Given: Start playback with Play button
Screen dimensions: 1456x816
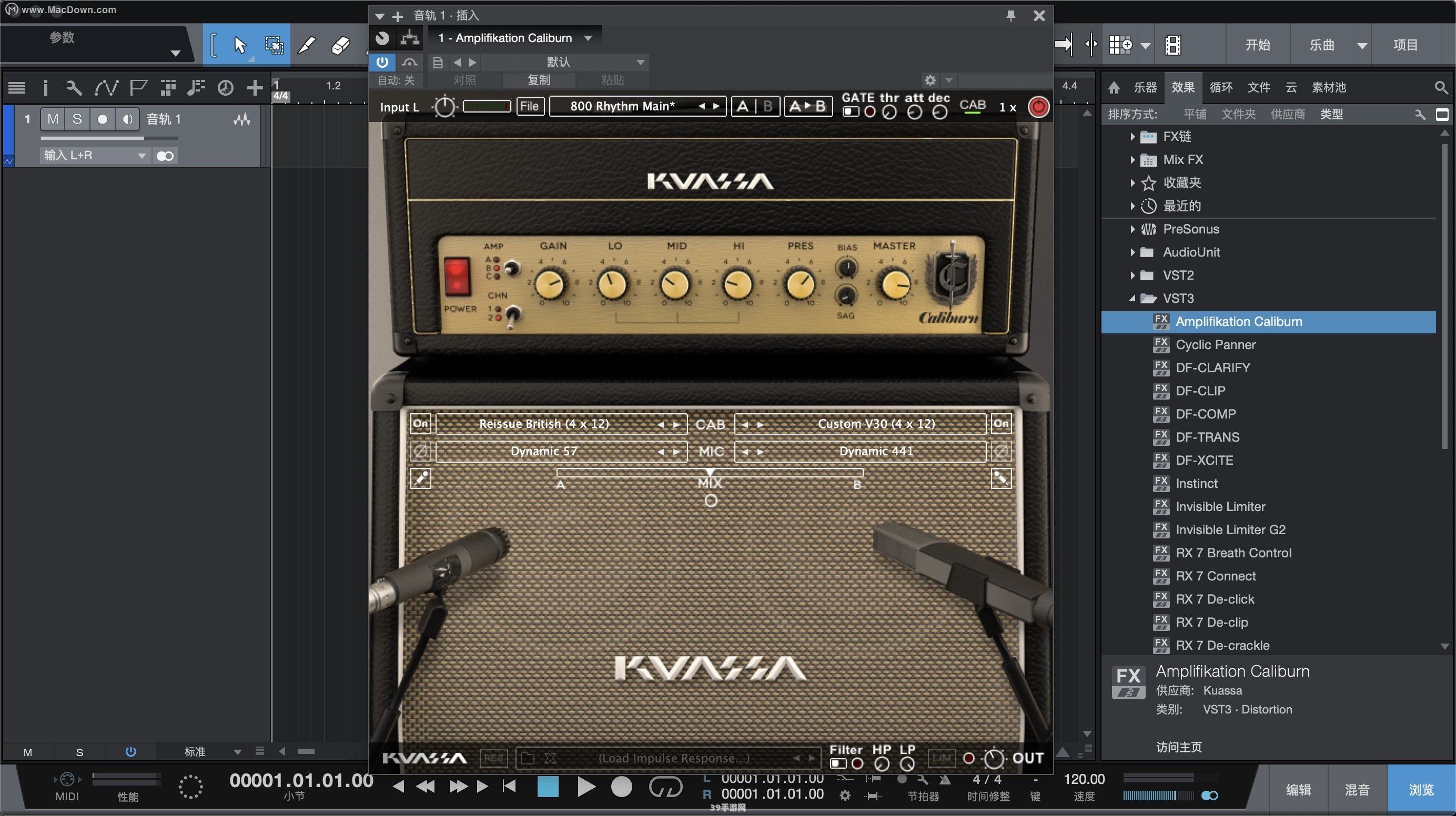Looking at the screenshot, I should (586, 787).
